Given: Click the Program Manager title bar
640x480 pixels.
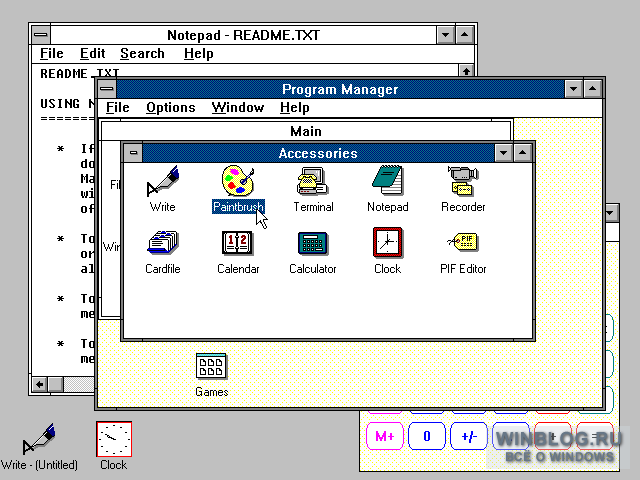Looking at the screenshot, I should coord(340,89).
